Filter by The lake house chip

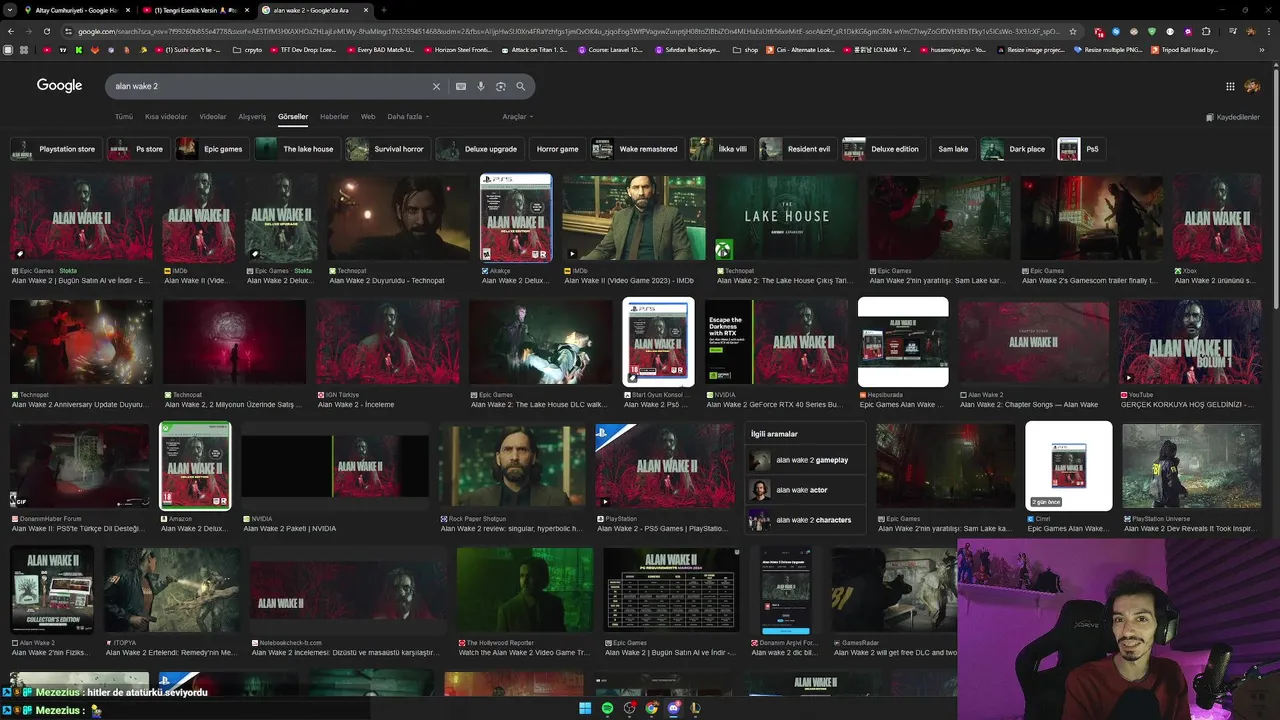tap(296, 149)
